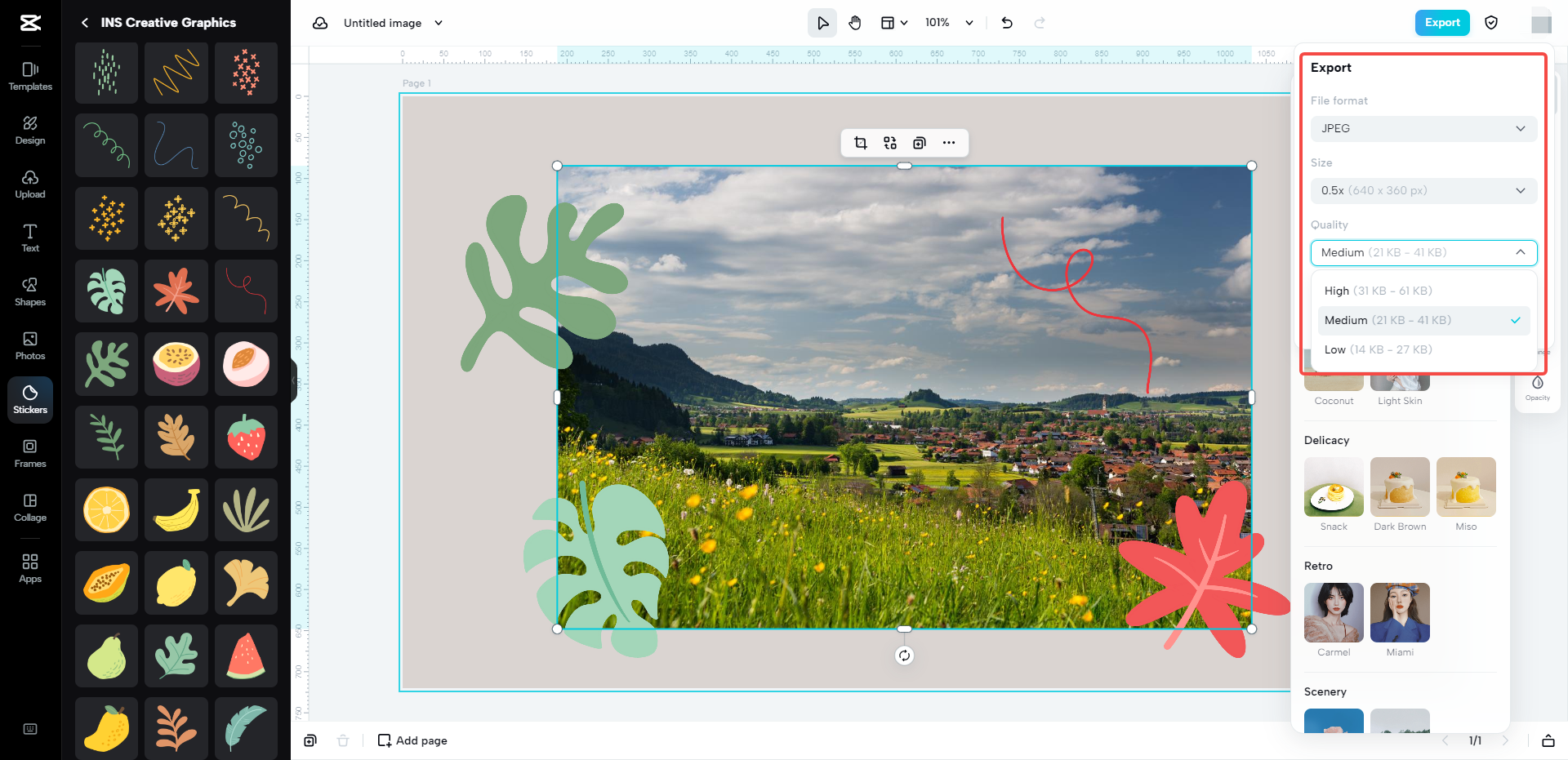This screenshot has height=760, width=1568.
Task: Click the undo arrow icon
Action: click(1007, 23)
